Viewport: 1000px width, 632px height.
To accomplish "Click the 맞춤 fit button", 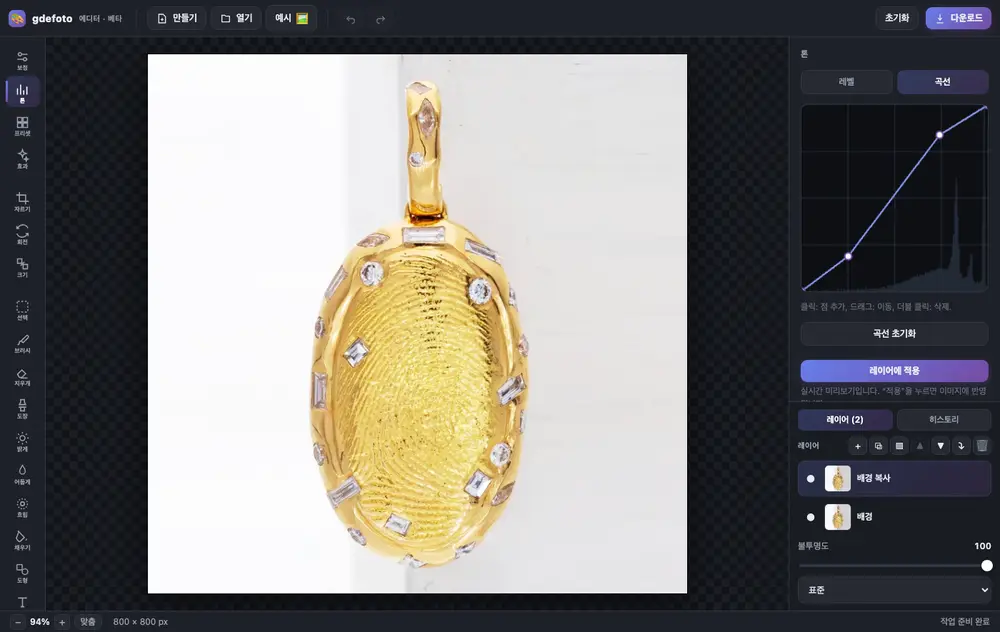I will pyautogui.click(x=88, y=622).
